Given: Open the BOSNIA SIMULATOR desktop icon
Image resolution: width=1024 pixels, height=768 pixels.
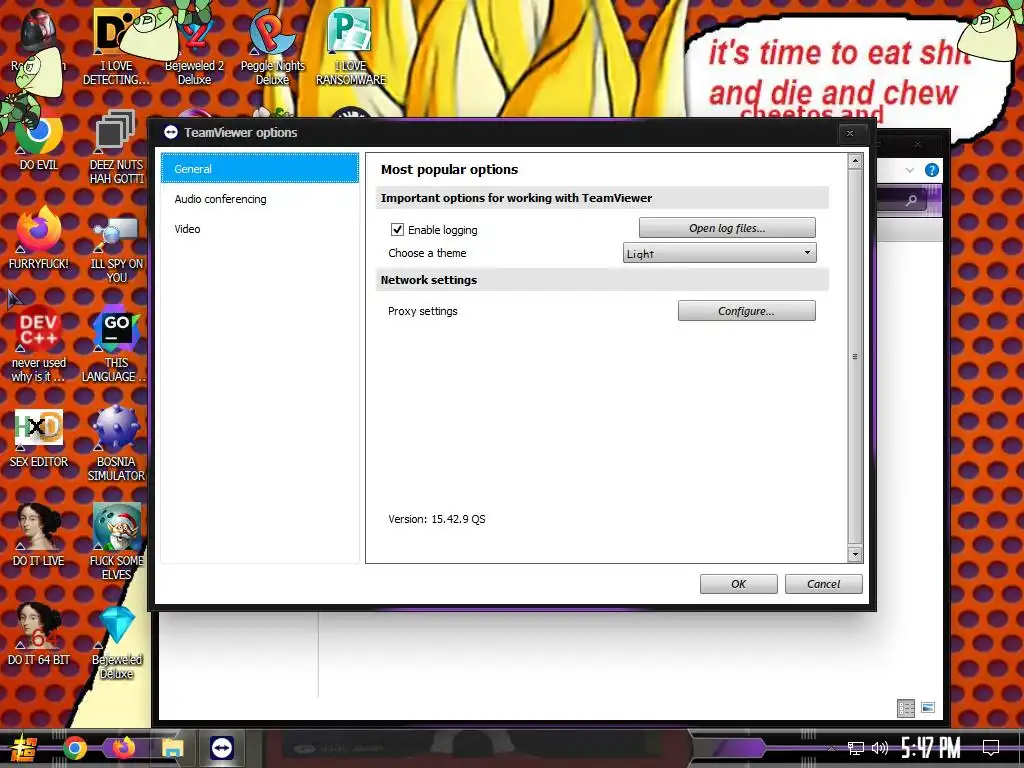Looking at the screenshot, I should 116,444.
